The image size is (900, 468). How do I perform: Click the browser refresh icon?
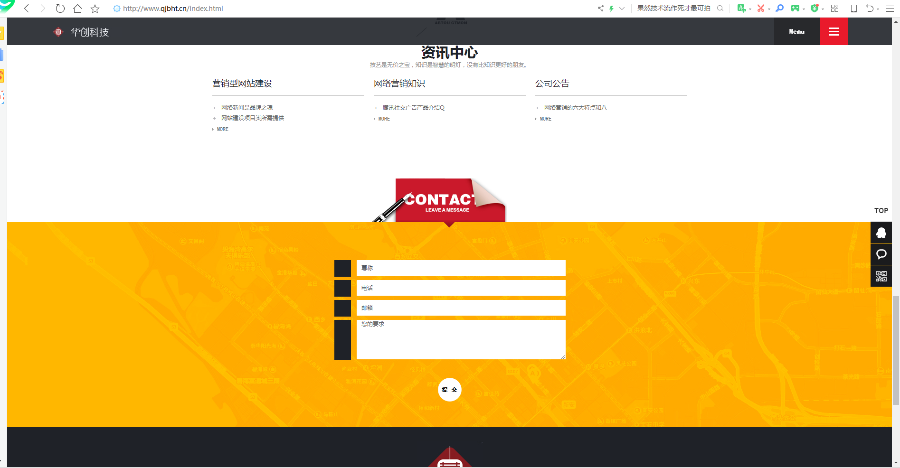pos(60,8)
